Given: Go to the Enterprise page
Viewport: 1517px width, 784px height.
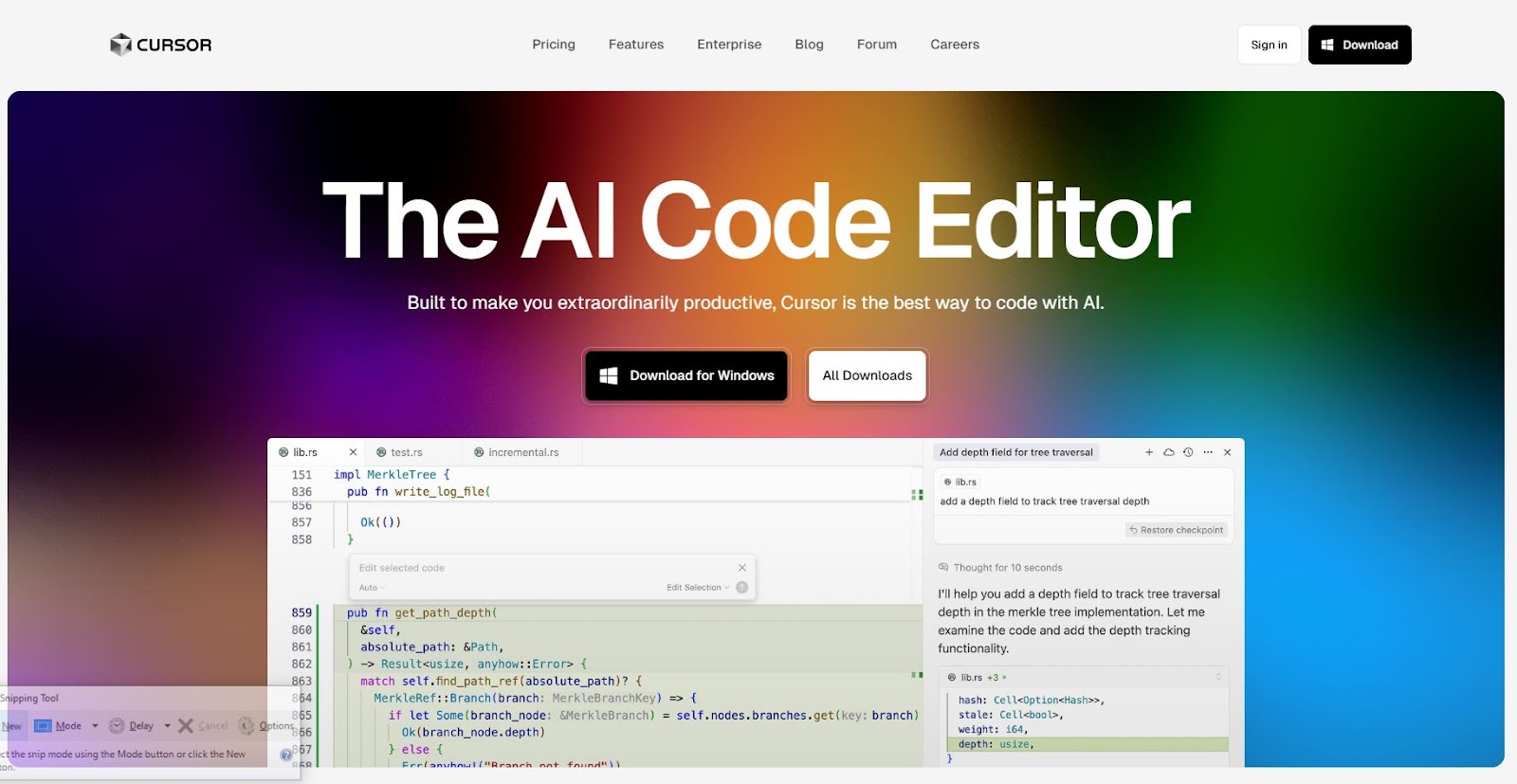Looking at the screenshot, I should point(729,45).
